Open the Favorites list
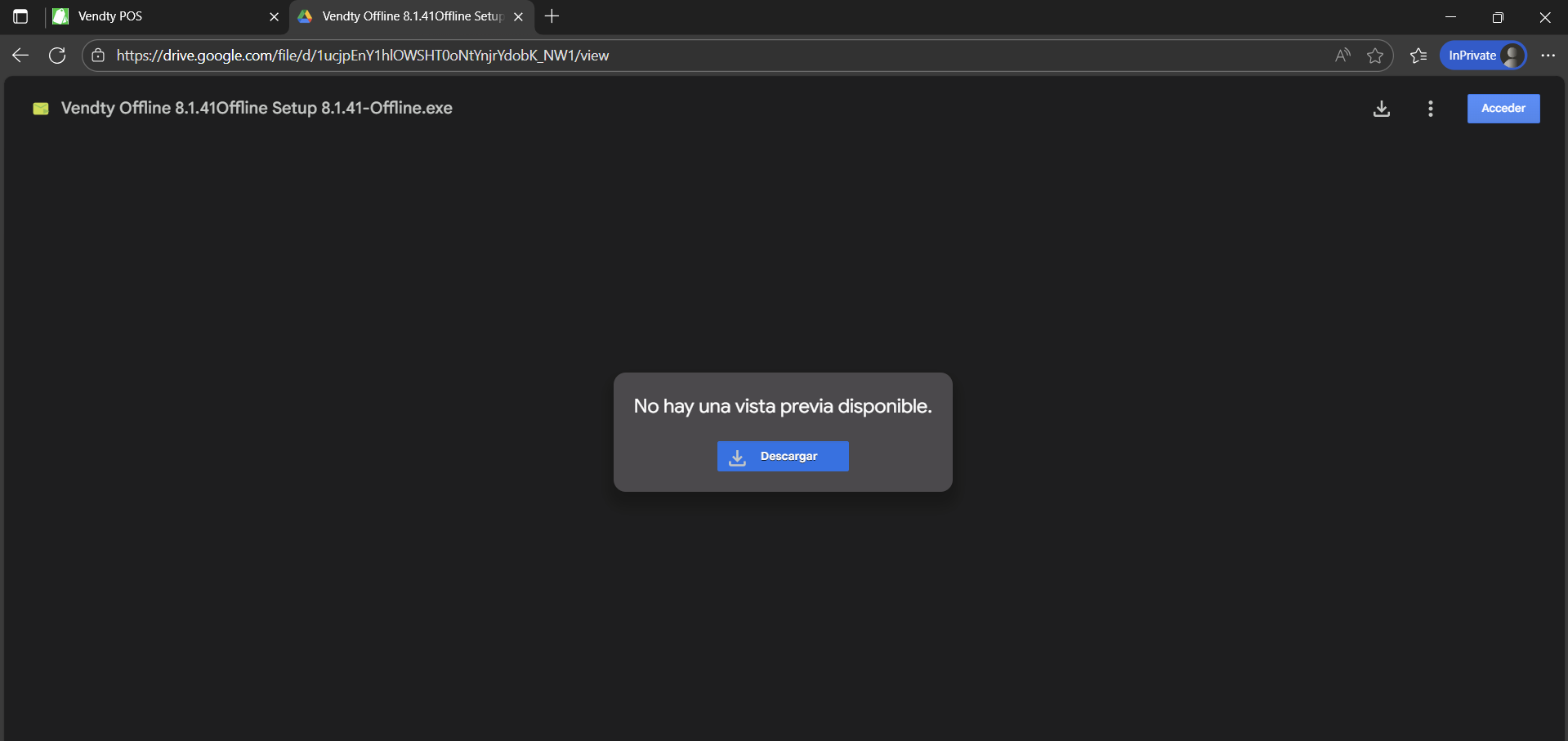The image size is (1568, 741). [x=1418, y=56]
